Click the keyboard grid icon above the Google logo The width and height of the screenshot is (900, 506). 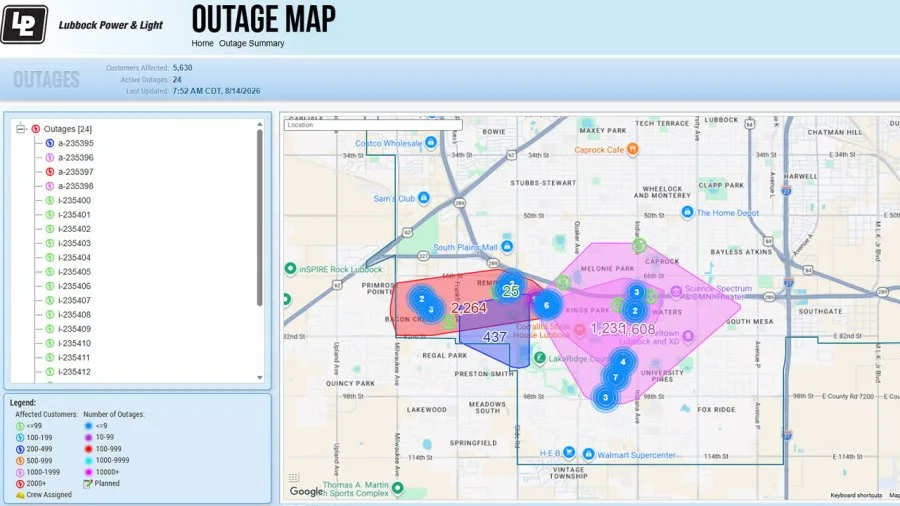click(x=293, y=477)
